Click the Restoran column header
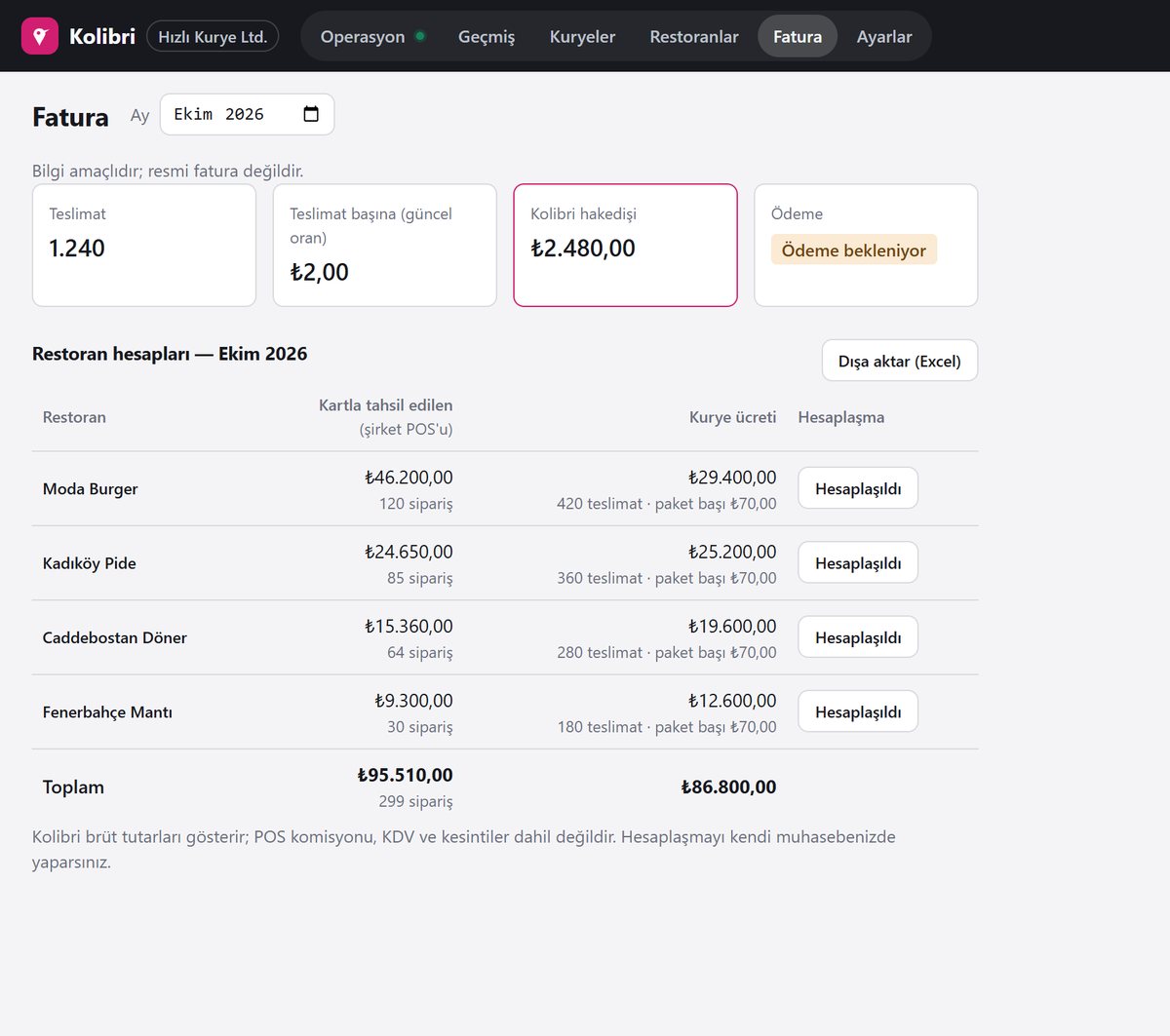Viewport: 1170px width, 1036px height. (74, 417)
